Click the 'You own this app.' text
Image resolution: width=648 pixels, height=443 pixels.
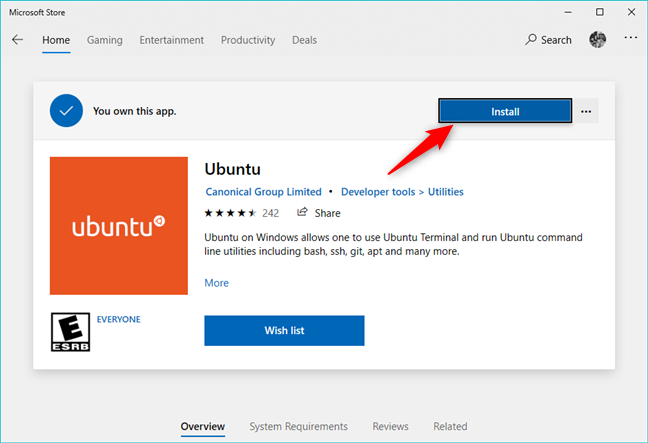[x=135, y=111]
